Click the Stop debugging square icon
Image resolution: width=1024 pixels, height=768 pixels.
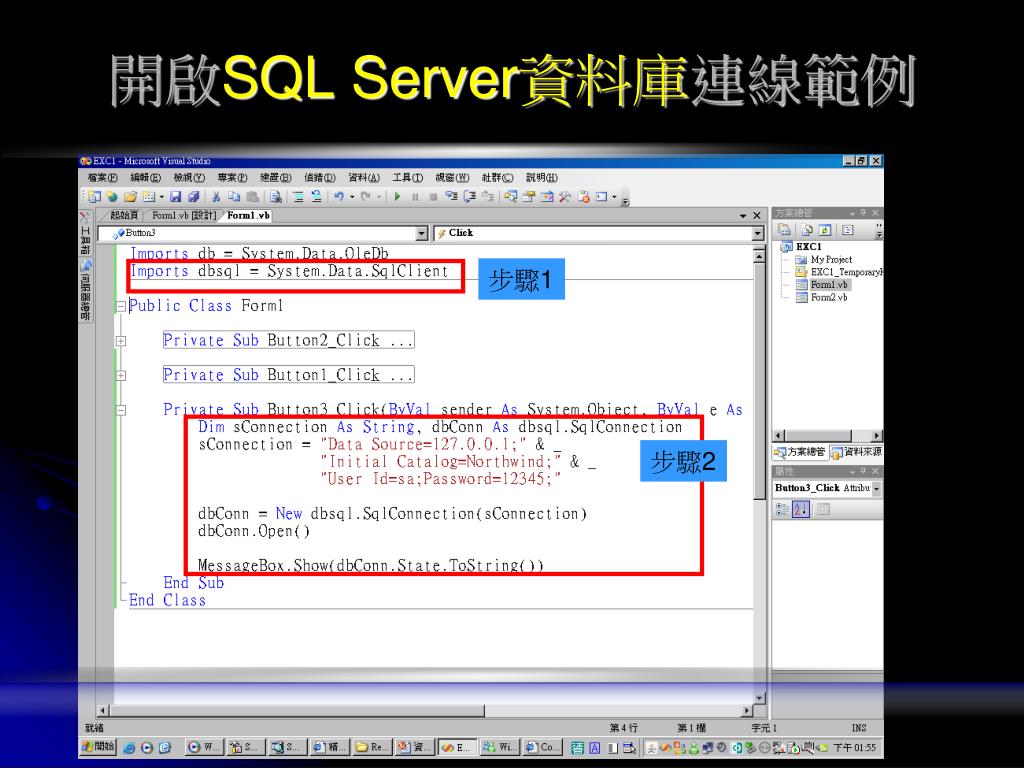(433, 197)
